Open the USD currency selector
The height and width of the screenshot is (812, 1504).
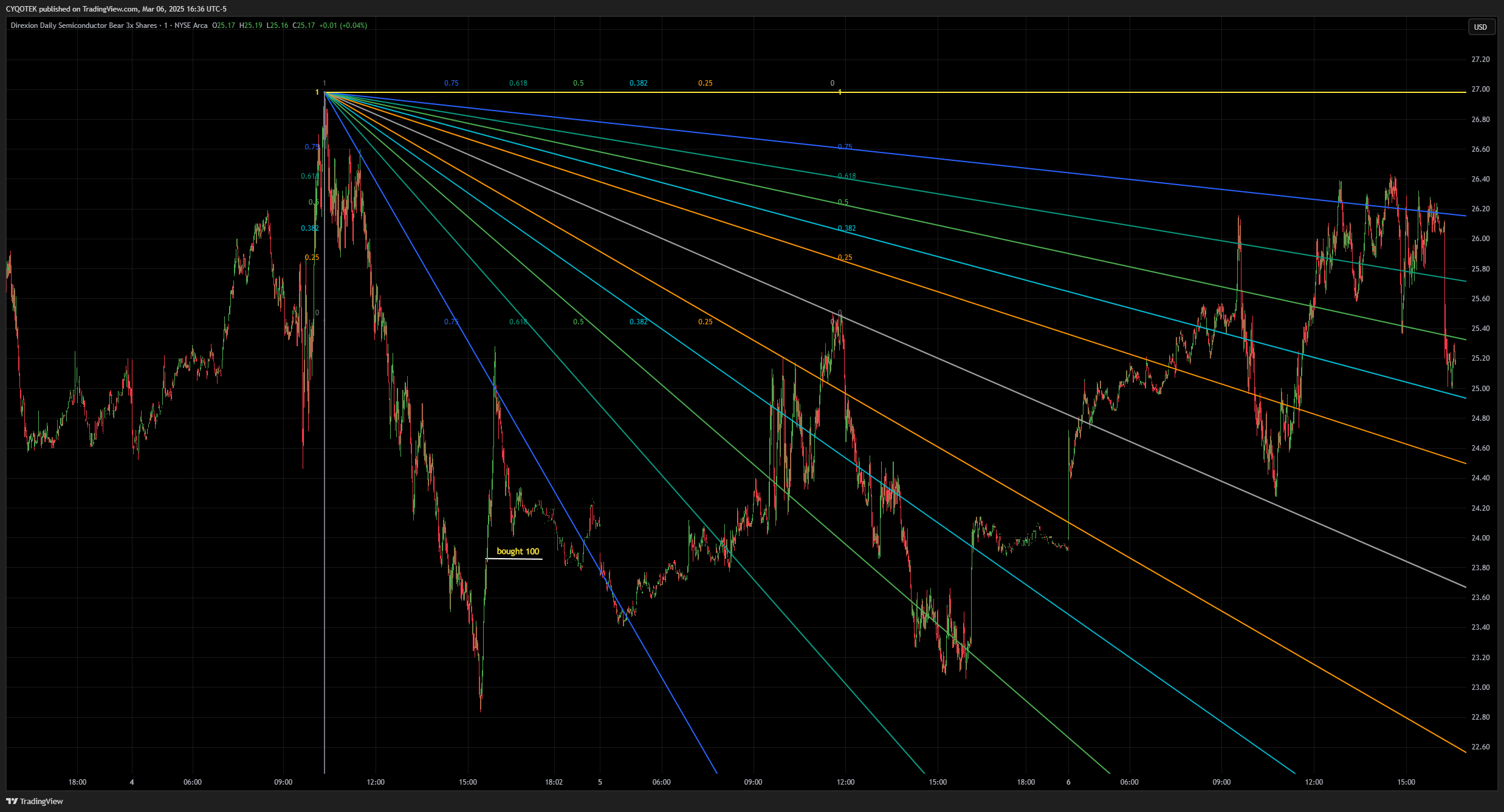pyautogui.click(x=1480, y=27)
